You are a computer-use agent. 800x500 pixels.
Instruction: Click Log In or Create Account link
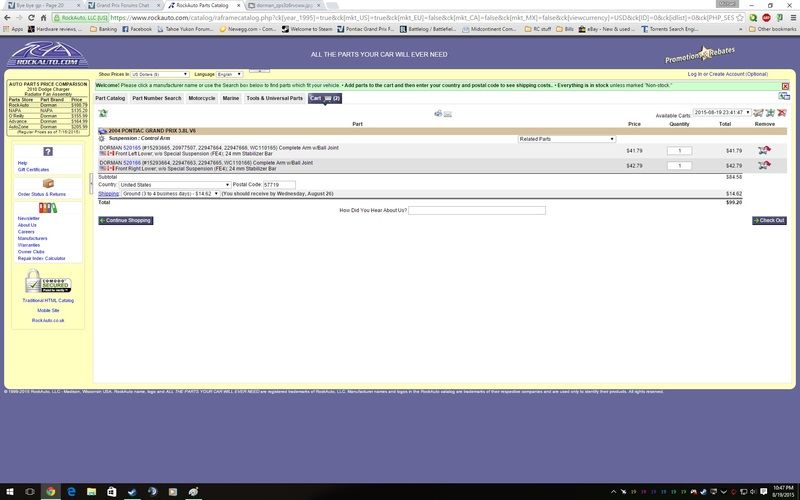click(727, 74)
